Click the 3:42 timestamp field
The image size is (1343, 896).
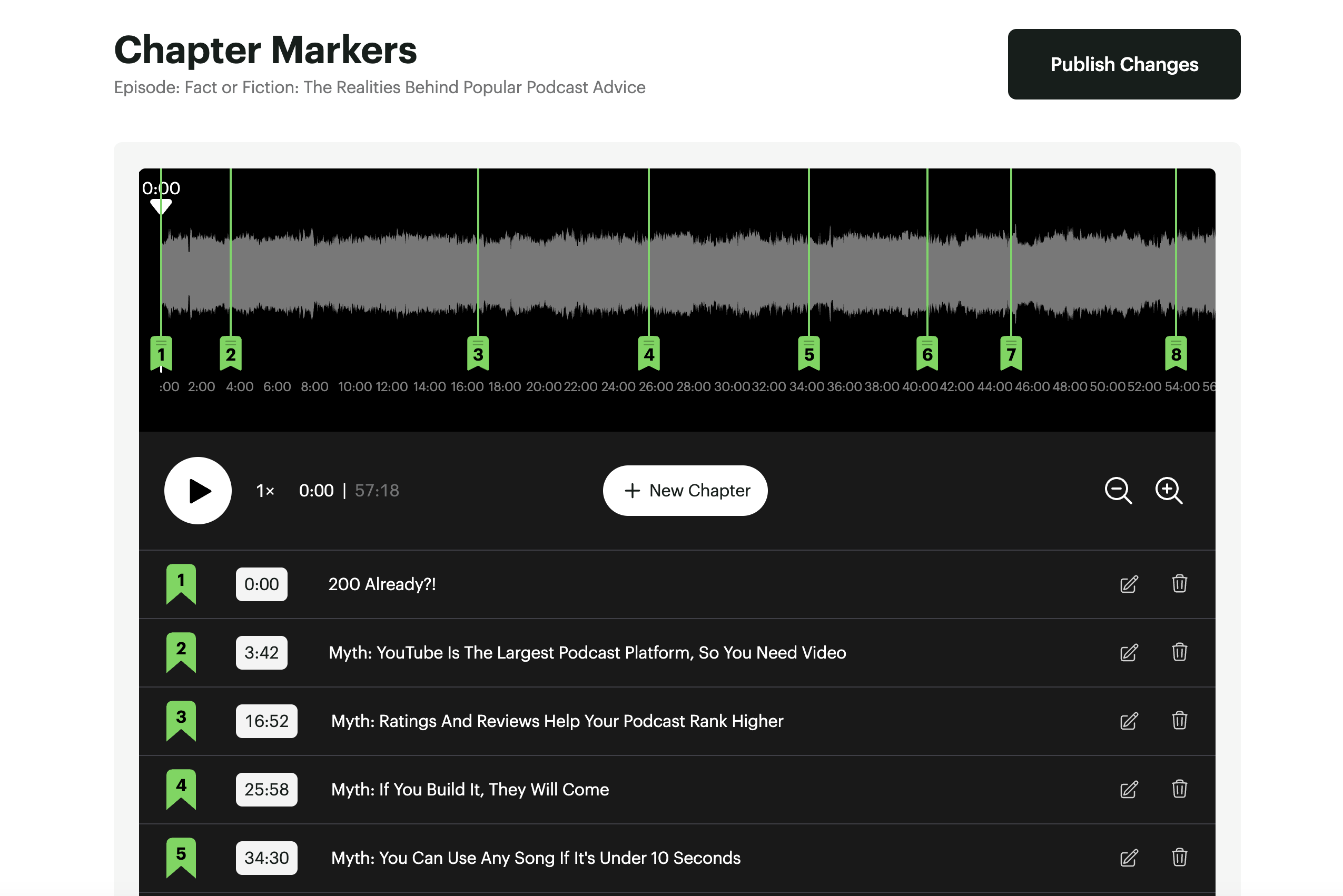coord(261,653)
